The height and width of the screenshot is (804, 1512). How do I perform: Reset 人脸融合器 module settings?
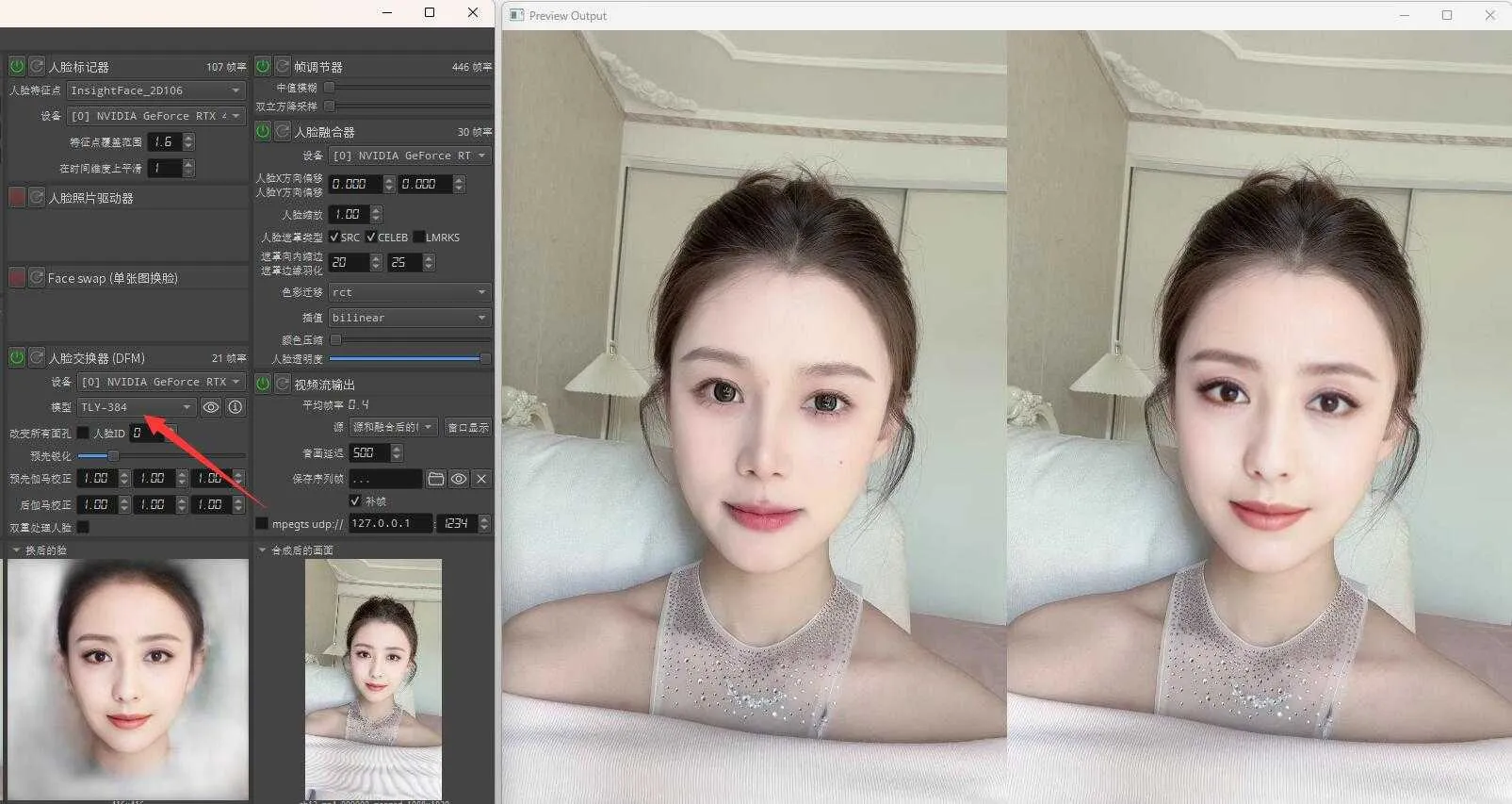pyautogui.click(x=283, y=131)
